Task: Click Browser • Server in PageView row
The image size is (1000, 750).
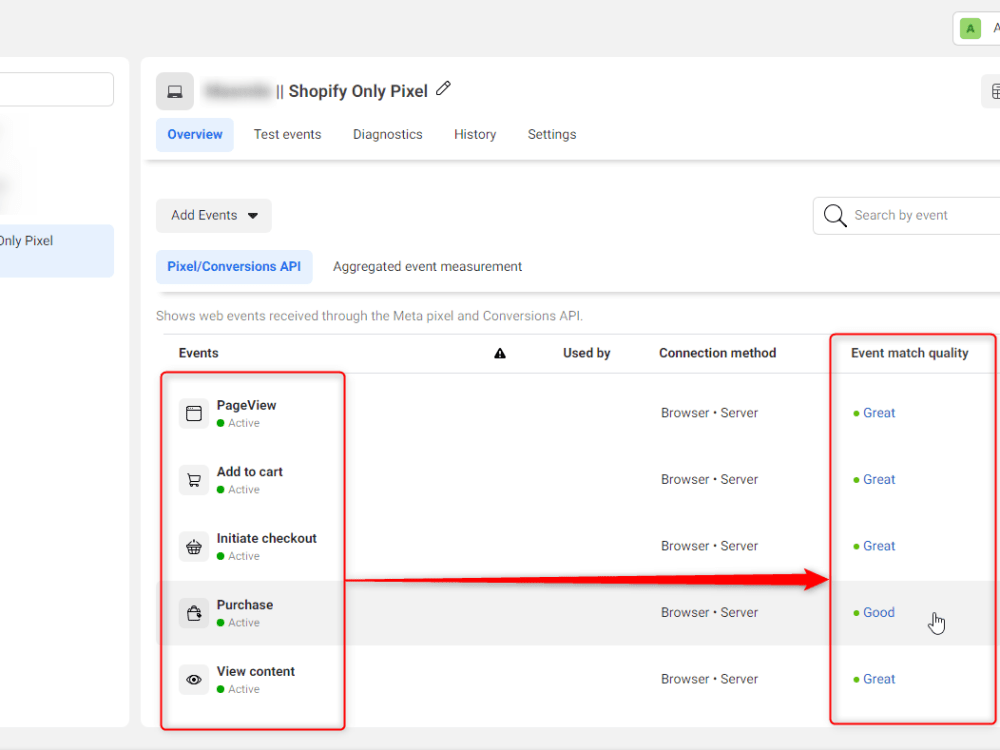Action: (x=709, y=413)
